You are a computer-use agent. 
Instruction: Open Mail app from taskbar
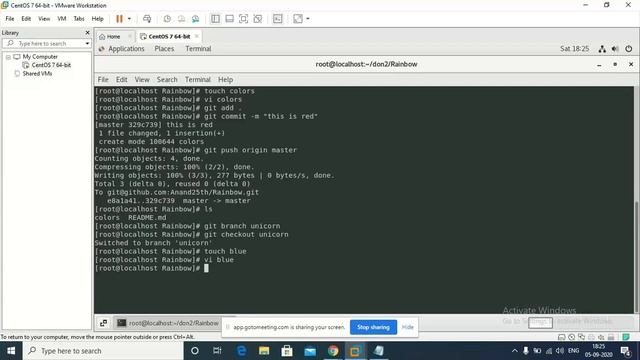[x=310, y=351]
